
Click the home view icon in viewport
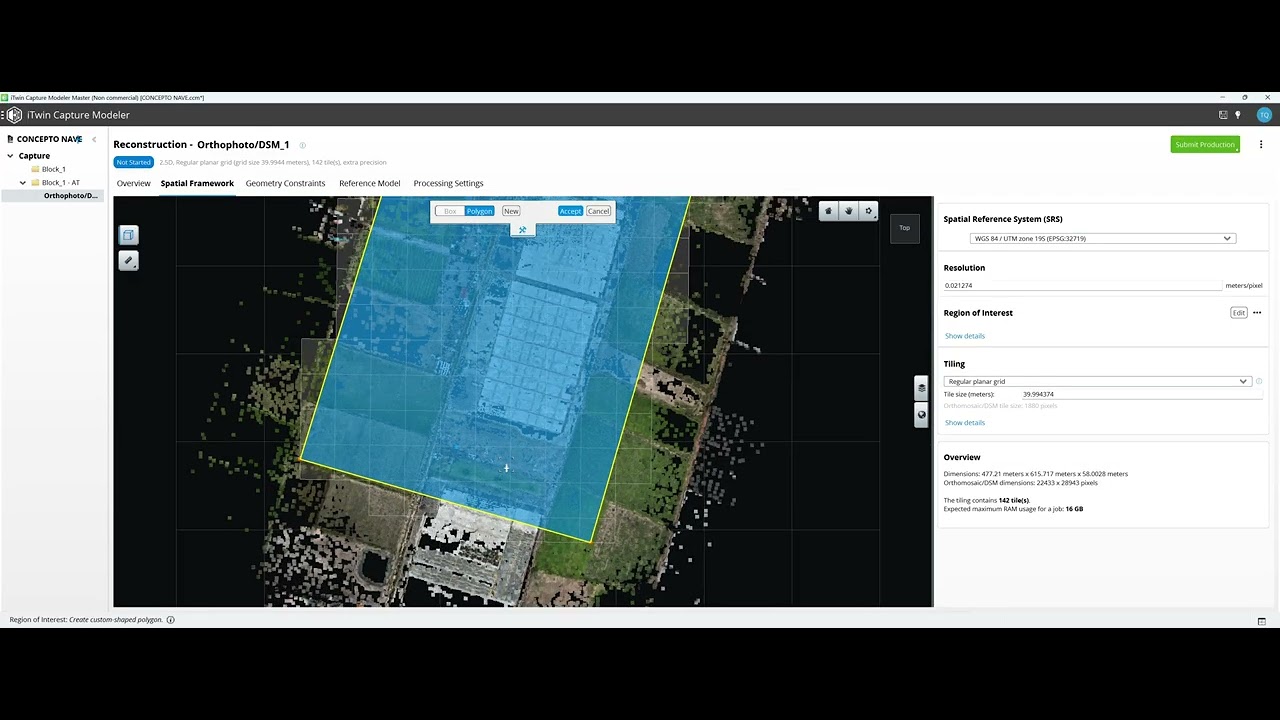(828, 211)
